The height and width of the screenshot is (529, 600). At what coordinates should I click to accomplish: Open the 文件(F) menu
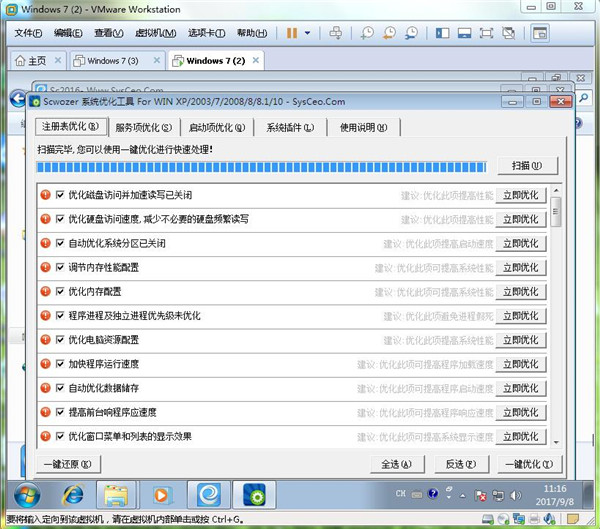(x=28, y=33)
